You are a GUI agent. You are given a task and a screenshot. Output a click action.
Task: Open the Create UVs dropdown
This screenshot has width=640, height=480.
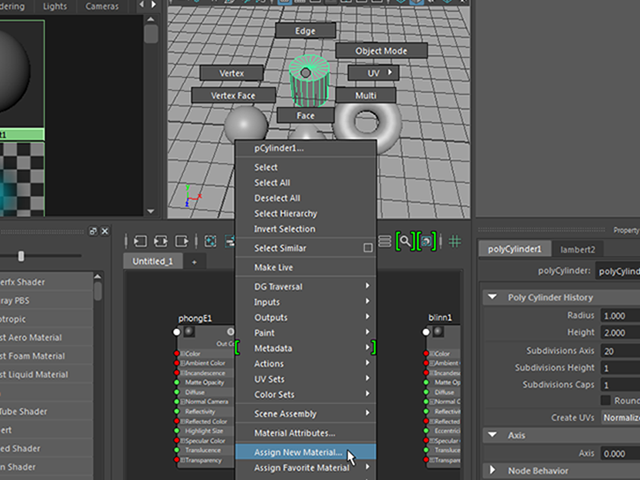coord(621,418)
